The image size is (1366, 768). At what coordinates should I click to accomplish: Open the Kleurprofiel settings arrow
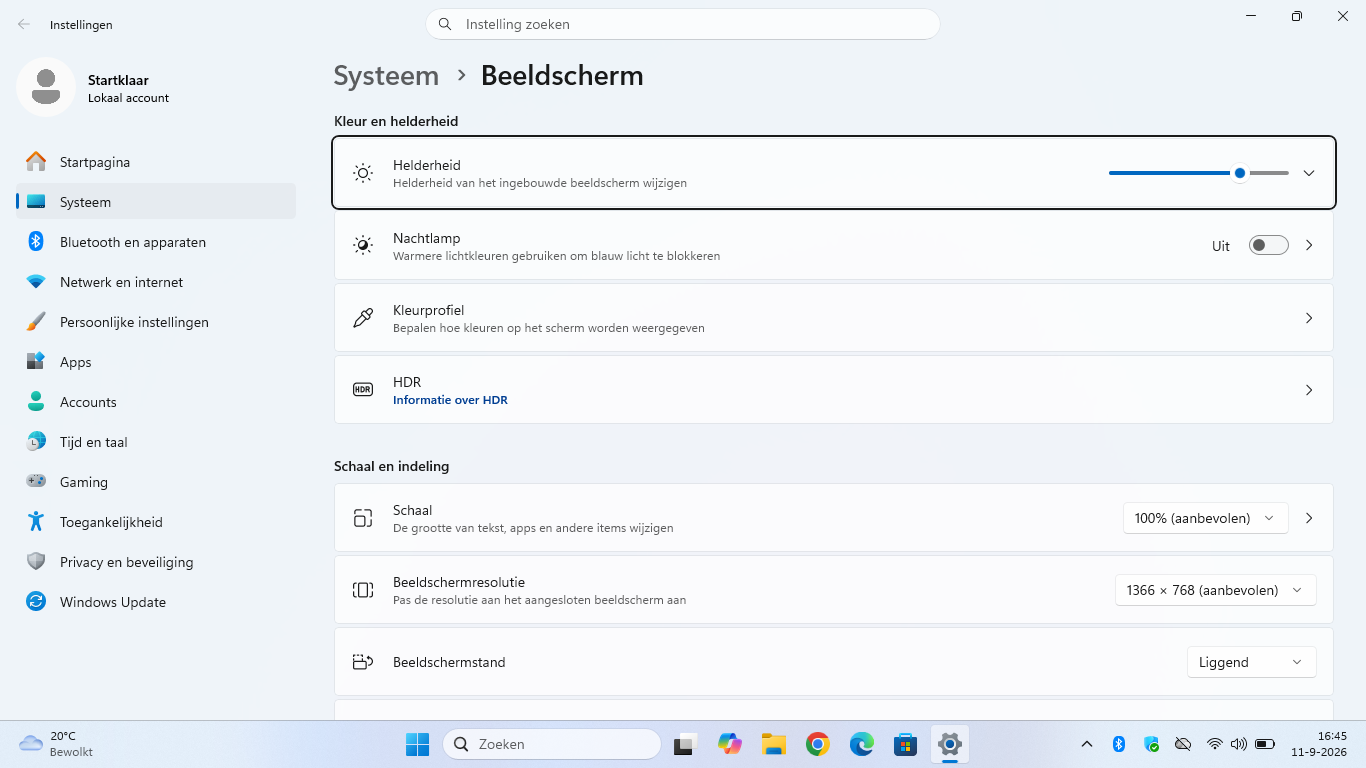tap(1309, 318)
